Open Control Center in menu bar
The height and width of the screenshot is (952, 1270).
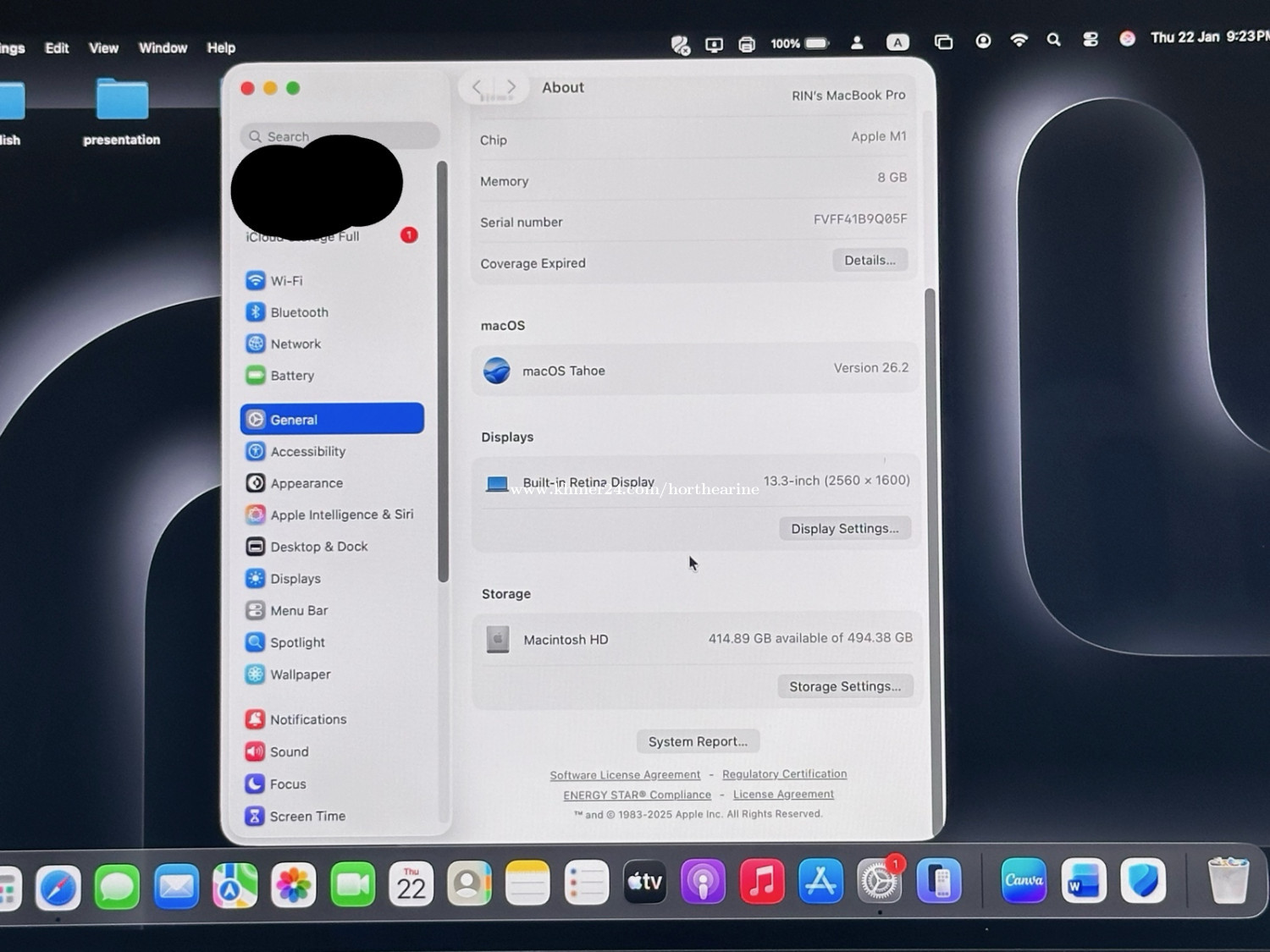point(1091,40)
